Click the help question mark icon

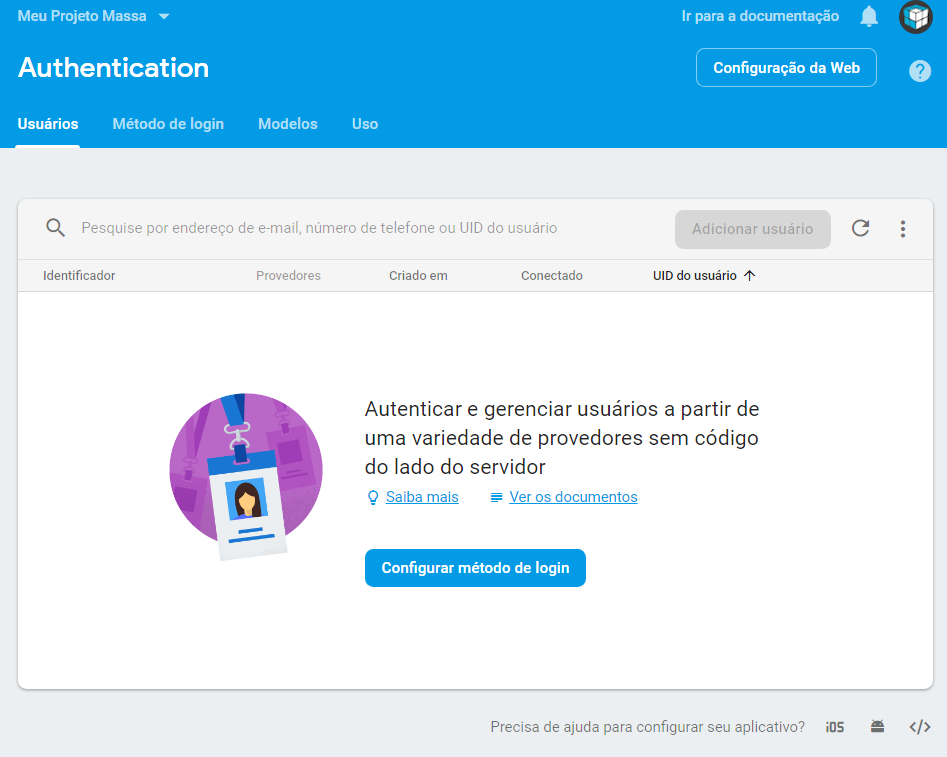[x=919, y=71]
